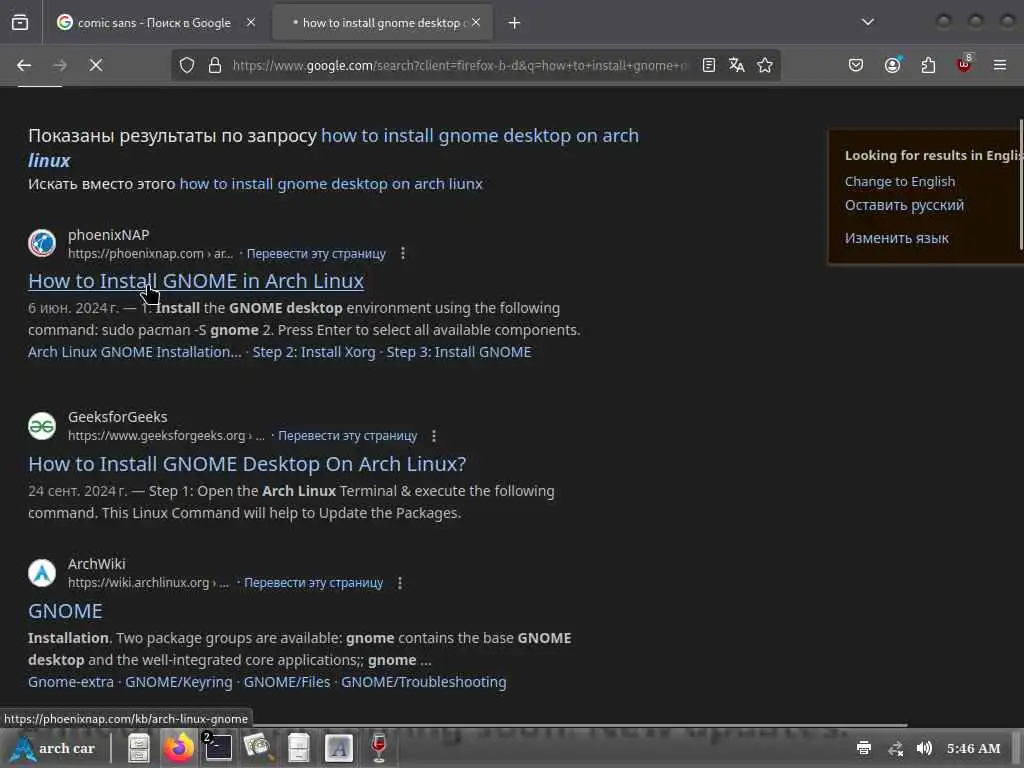Viewport: 1024px width, 768px height.
Task: Open 'Step 3: Install GNOME' sublink
Action: [x=459, y=352]
